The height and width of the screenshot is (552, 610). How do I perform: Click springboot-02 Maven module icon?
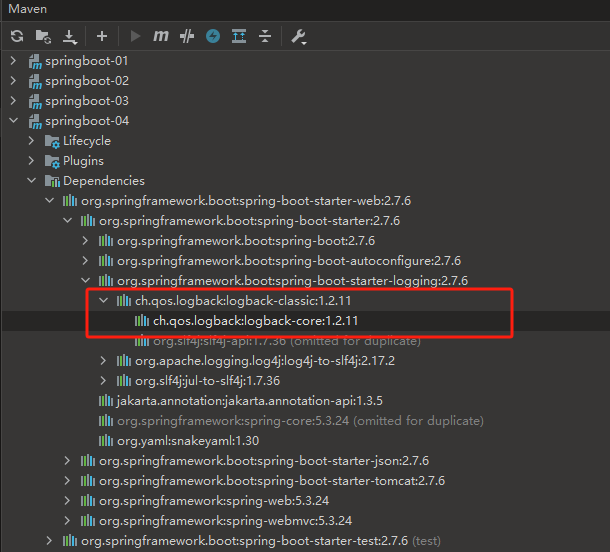[35, 82]
